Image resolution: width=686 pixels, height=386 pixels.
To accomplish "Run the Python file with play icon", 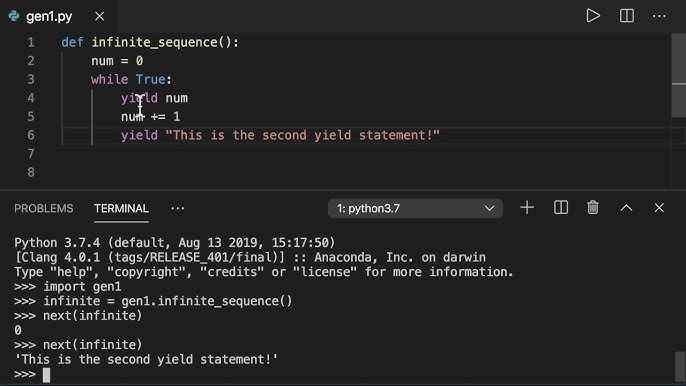I will coord(593,16).
